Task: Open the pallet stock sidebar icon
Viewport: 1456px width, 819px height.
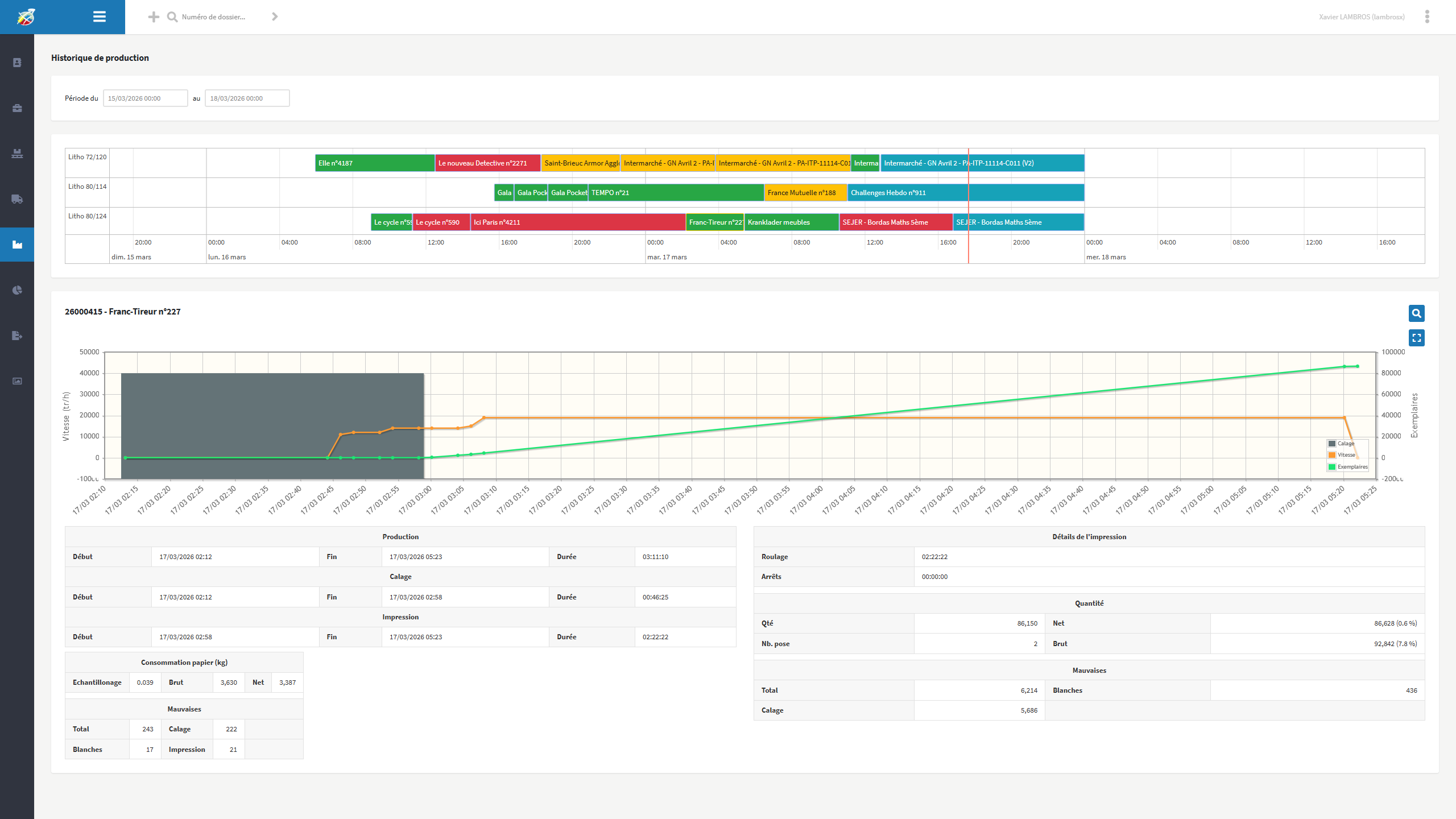Action: tap(17, 154)
